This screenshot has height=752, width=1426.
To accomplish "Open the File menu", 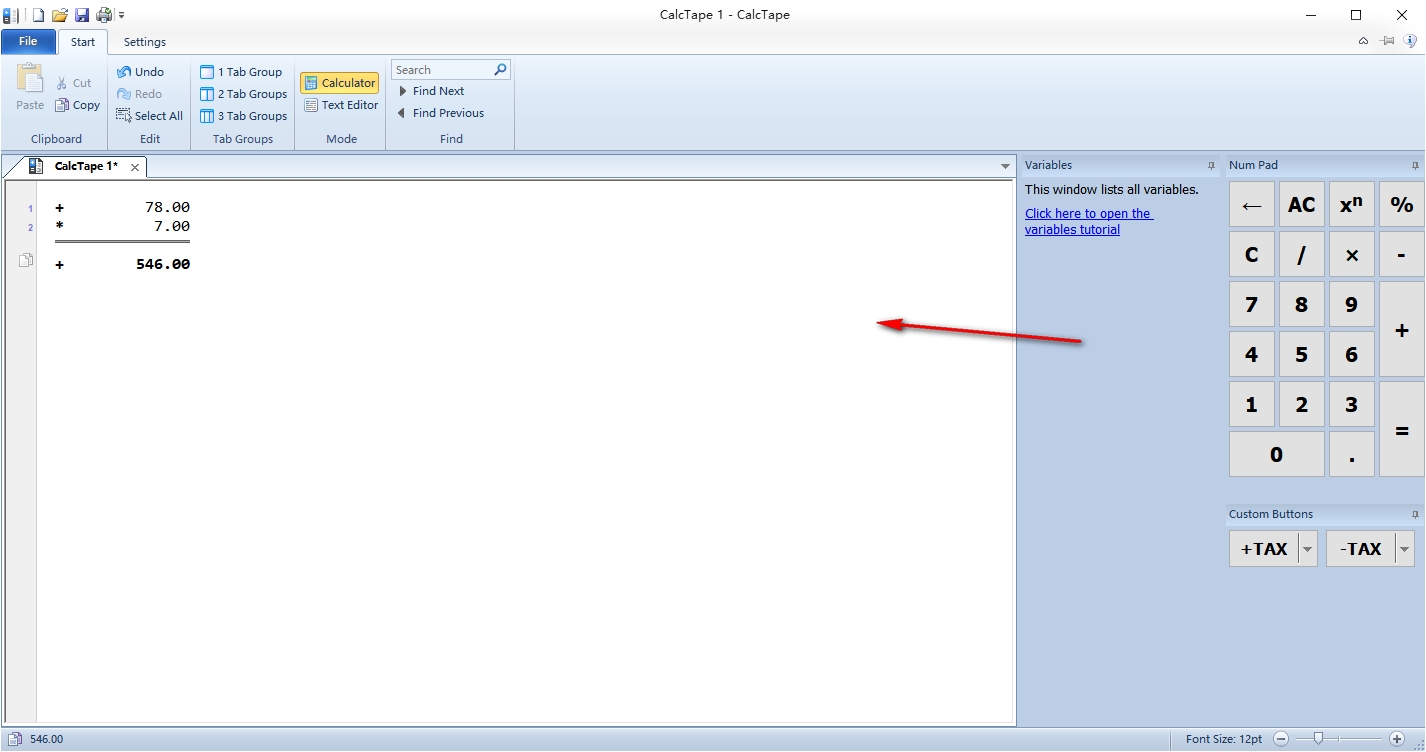I will tap(28, 42).
